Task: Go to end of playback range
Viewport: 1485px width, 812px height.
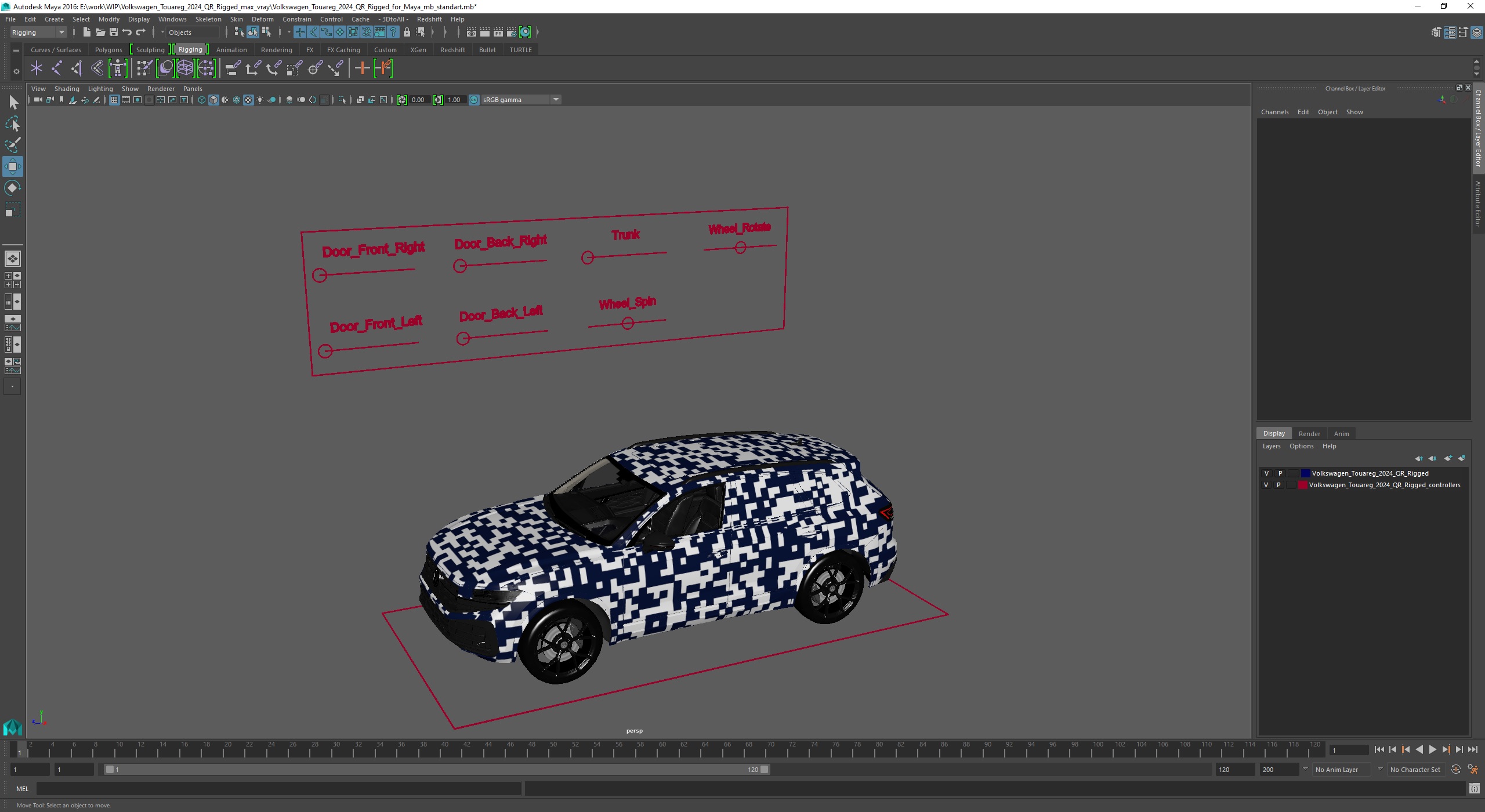Action: [x=1472, y=749]
